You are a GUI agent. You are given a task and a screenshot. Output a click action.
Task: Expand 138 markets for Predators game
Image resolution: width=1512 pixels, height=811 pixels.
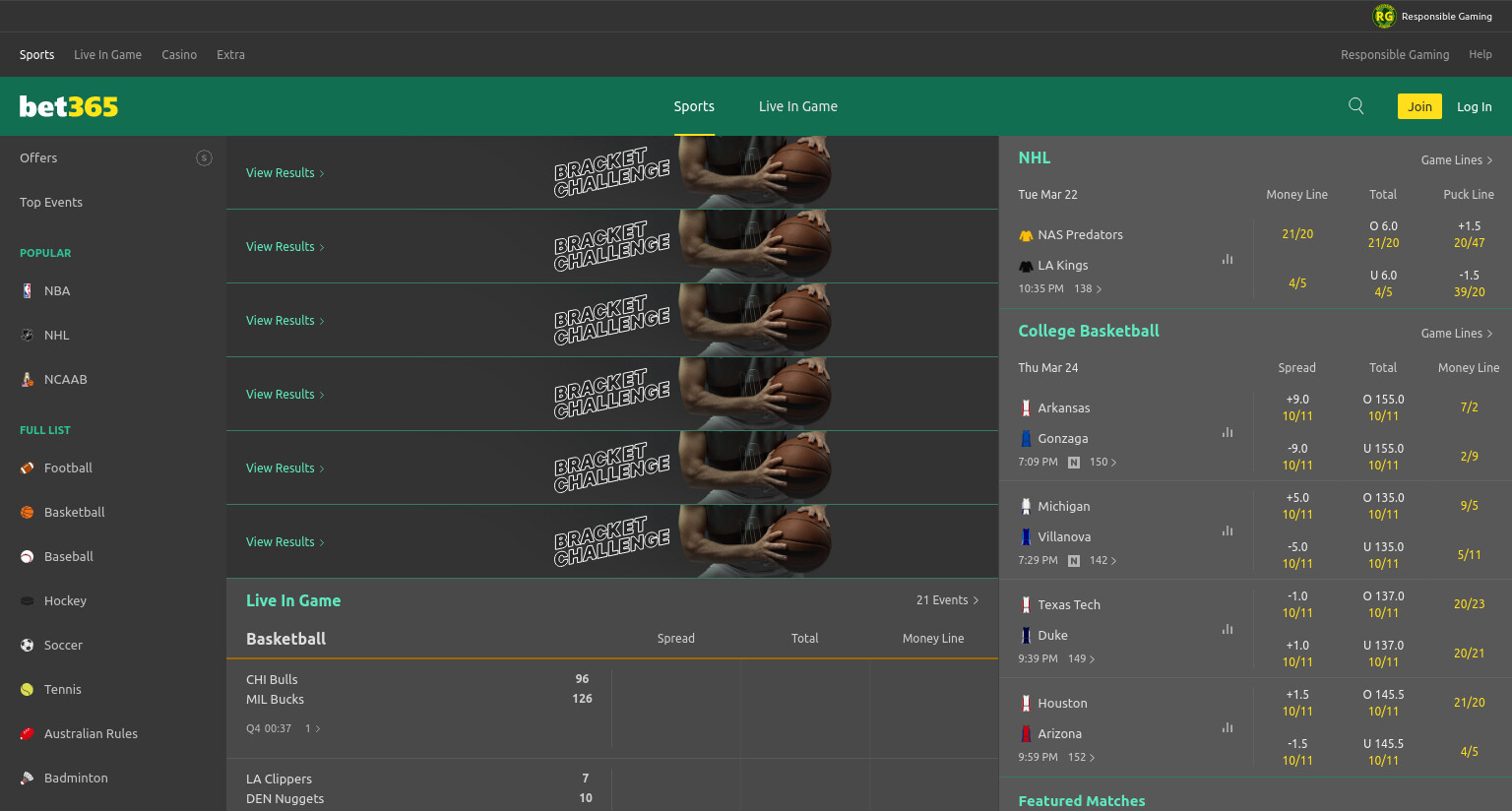pyautogui.click(x=1088, y=288)
